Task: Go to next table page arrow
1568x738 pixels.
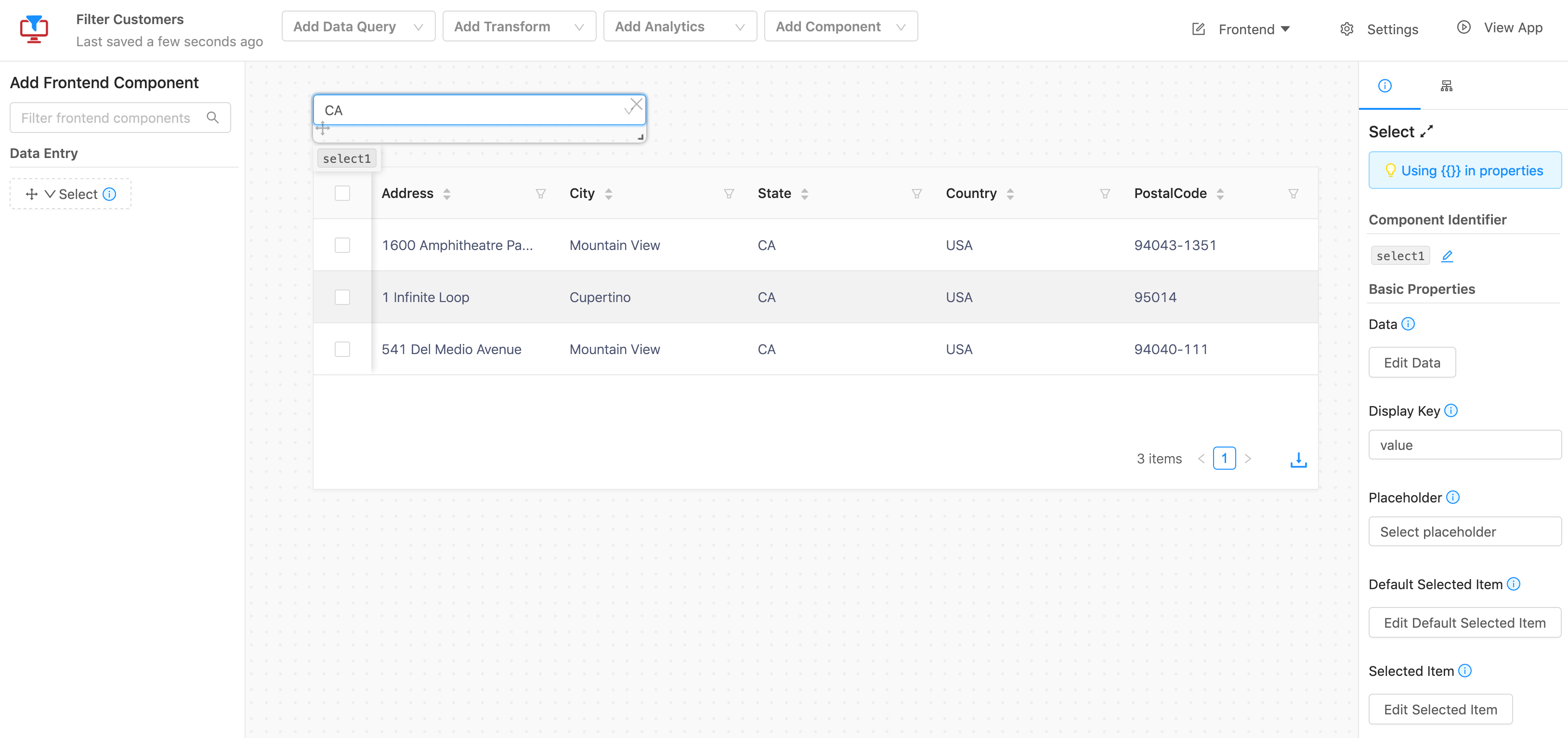Action: pyautogui.click(x=1248, y=459)
